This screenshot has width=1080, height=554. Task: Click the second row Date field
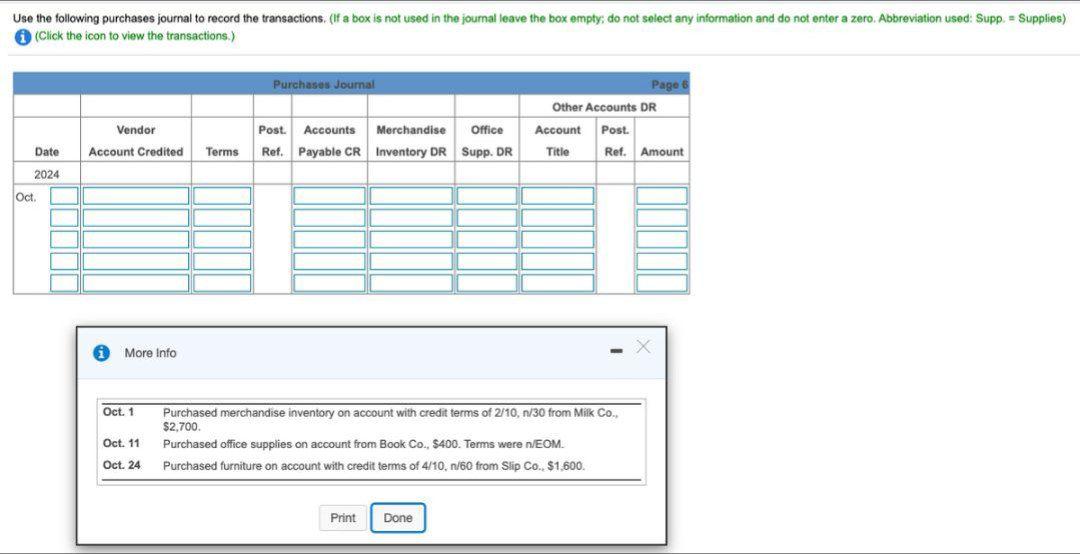[64, 218]
